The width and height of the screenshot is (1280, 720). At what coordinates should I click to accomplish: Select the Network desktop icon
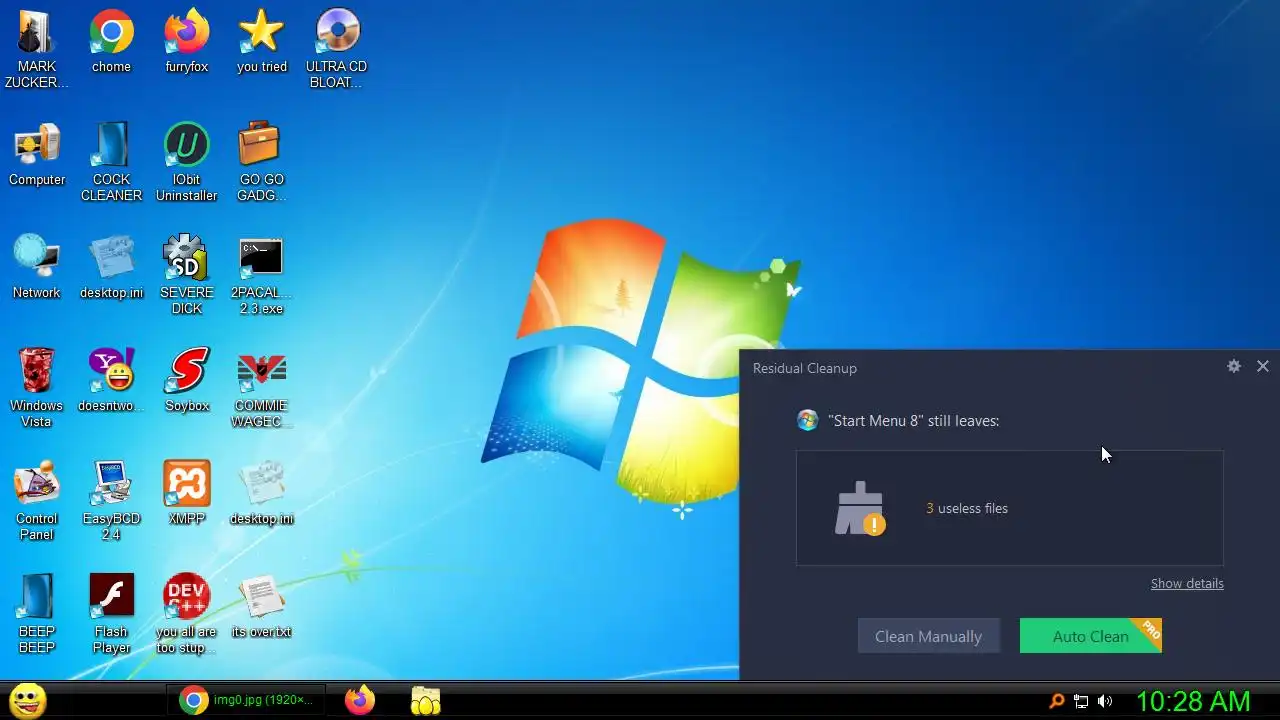coord(37,268)
